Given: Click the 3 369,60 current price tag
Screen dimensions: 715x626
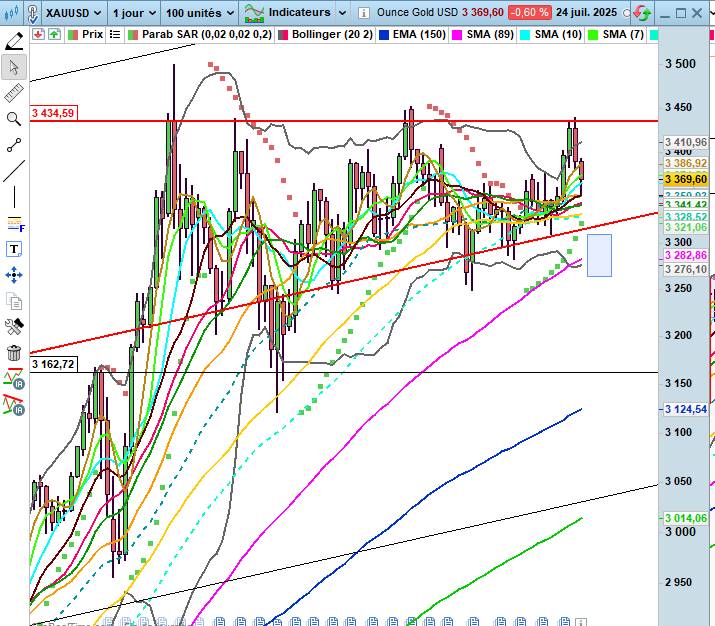Looking at the screenshot, I should [686, 179].
